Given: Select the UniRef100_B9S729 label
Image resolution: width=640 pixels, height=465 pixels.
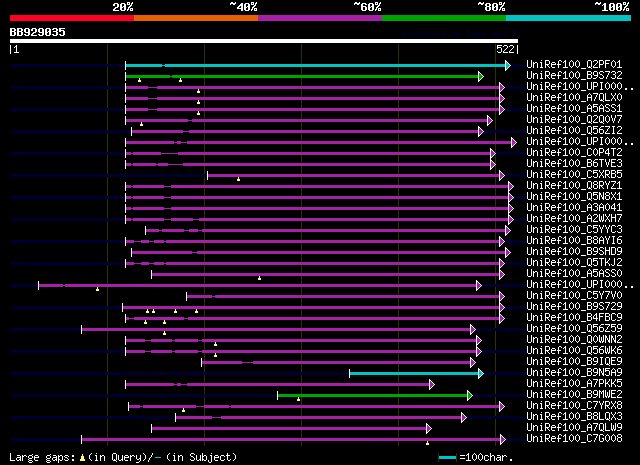Looking at the screenshot, I should pos(574,307).
